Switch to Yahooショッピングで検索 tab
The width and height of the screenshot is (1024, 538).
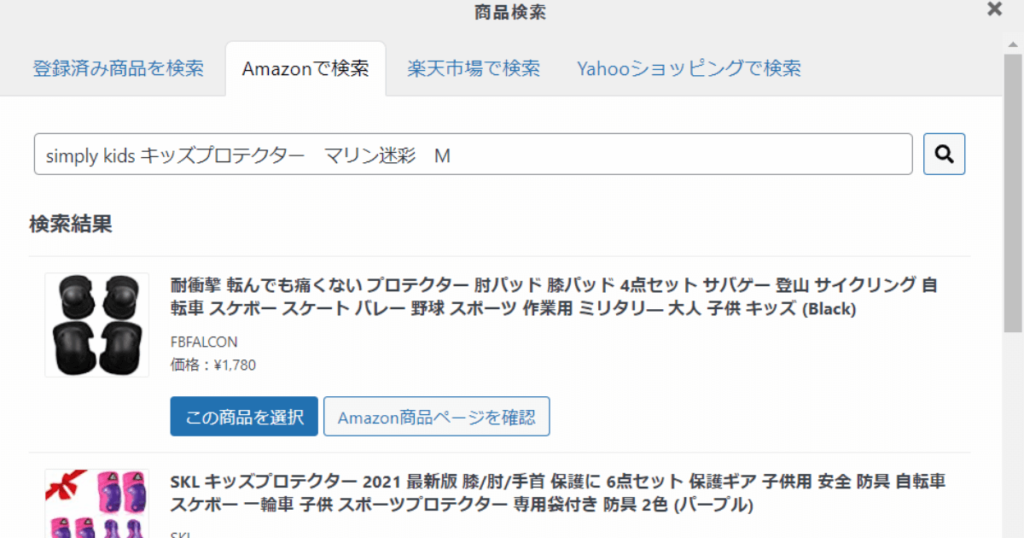(x=688, y=69)
